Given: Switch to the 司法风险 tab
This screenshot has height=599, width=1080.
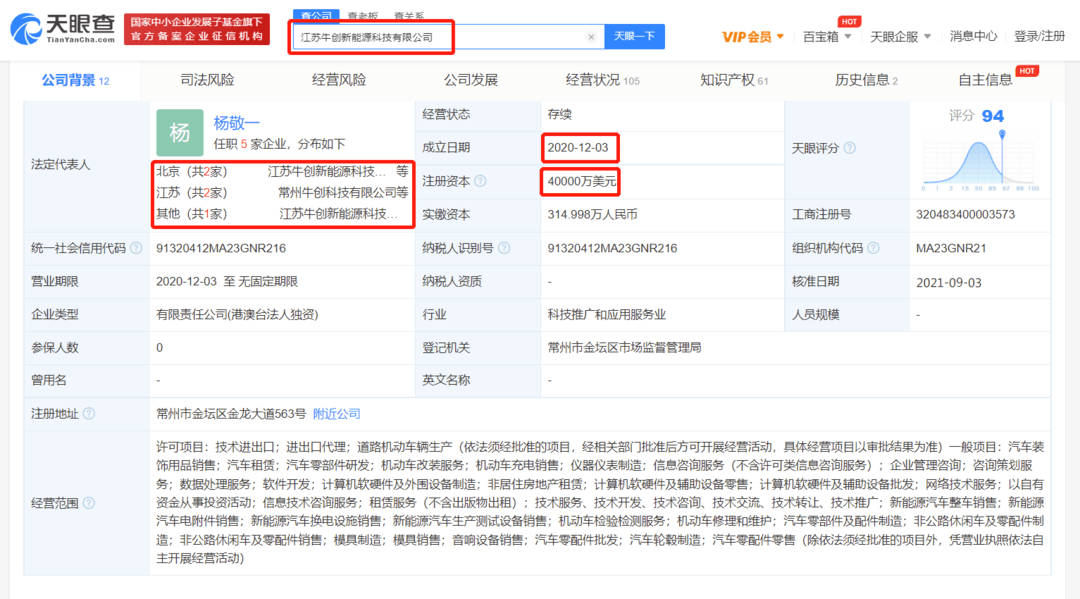Looking at the screenshot, I should click(x=207, y=81).
